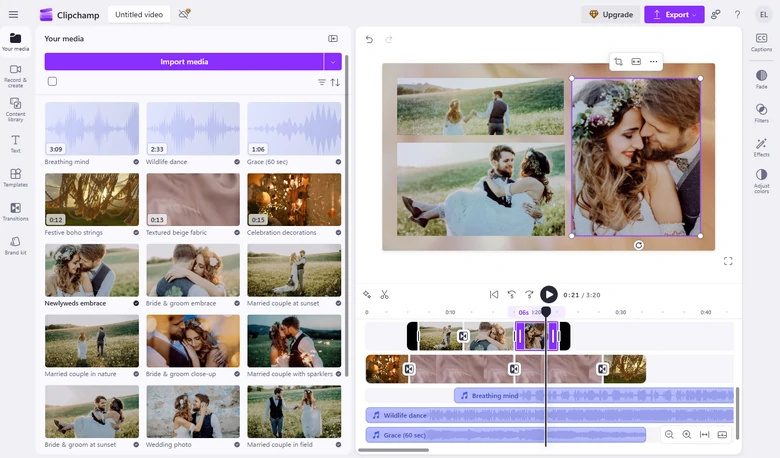The height and width of the screenshot is (458, 780).
Task: Open the Captions panel
Action: point(761,42)
